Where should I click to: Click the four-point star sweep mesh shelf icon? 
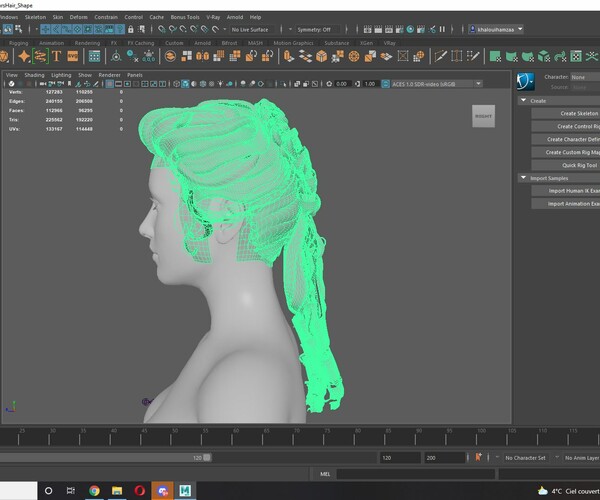click(x=24, y=56)
